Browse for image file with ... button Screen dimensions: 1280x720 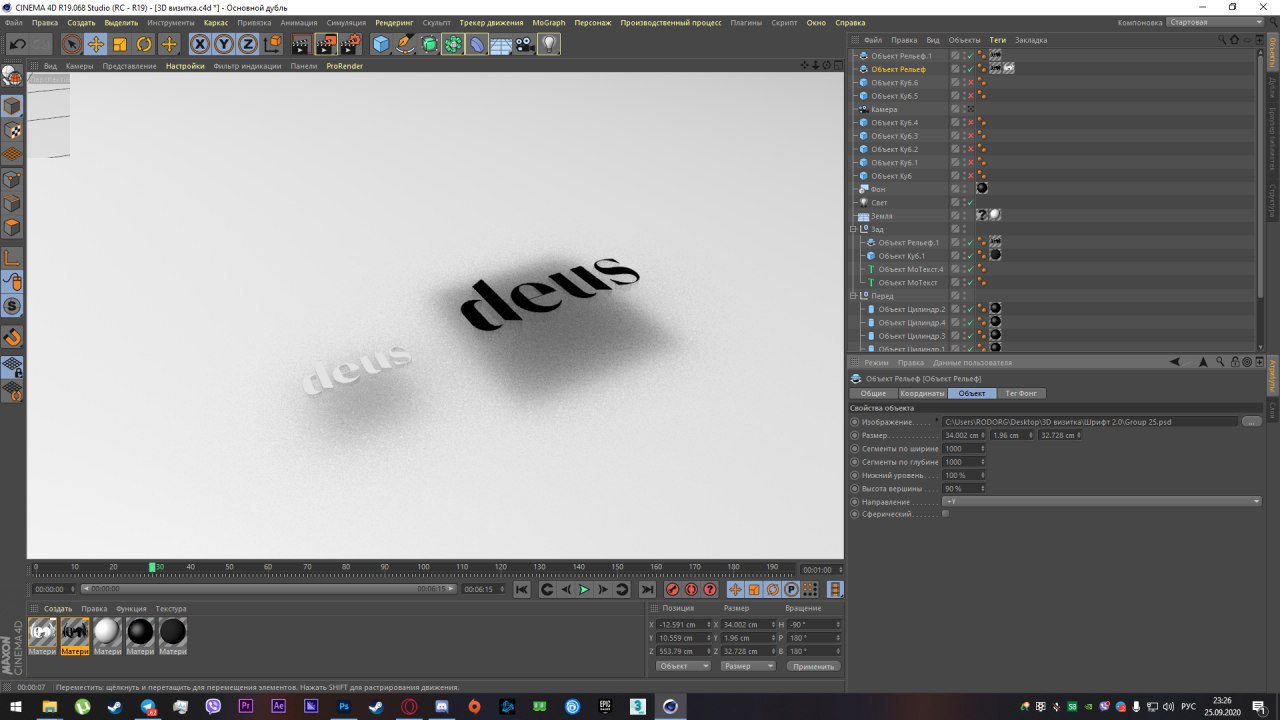coord(1251,422)
